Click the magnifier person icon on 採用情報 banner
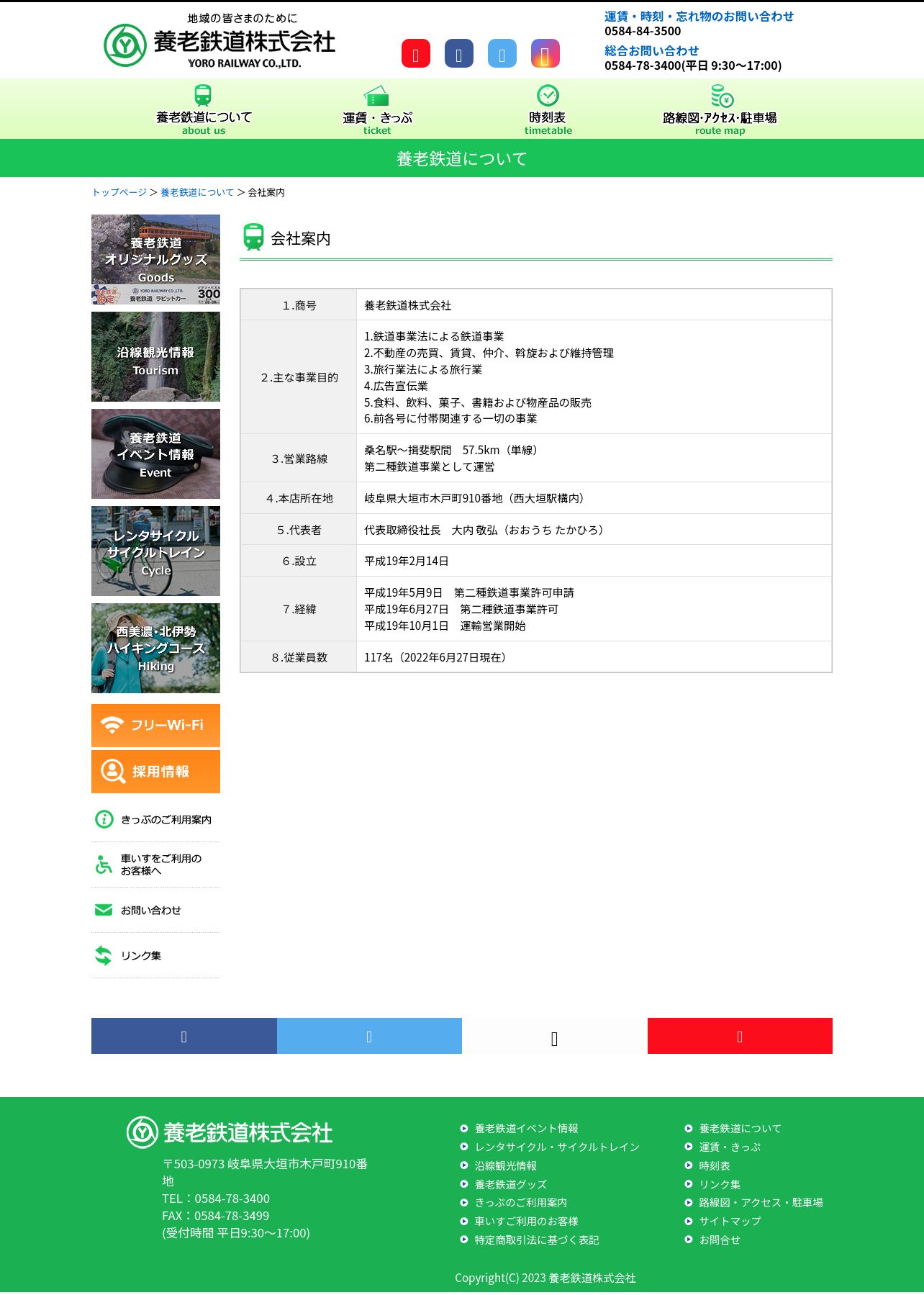 113,771
